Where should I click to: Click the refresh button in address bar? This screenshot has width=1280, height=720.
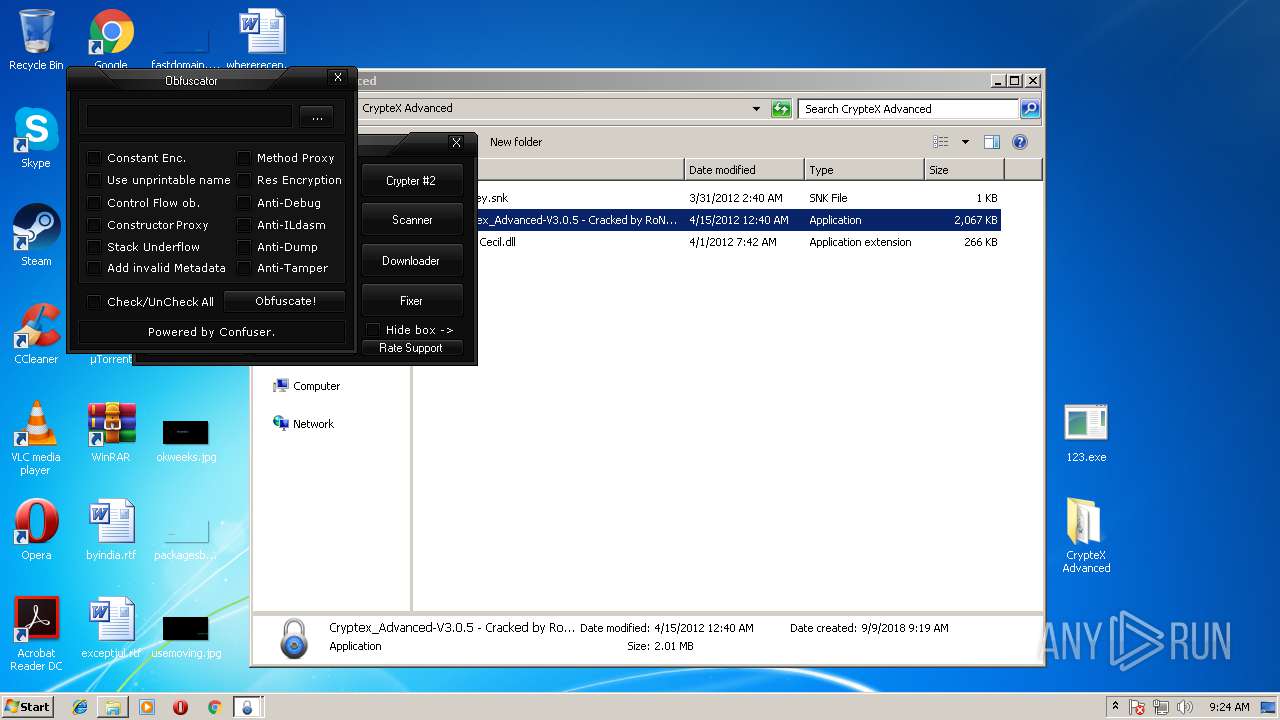[781, 109]
